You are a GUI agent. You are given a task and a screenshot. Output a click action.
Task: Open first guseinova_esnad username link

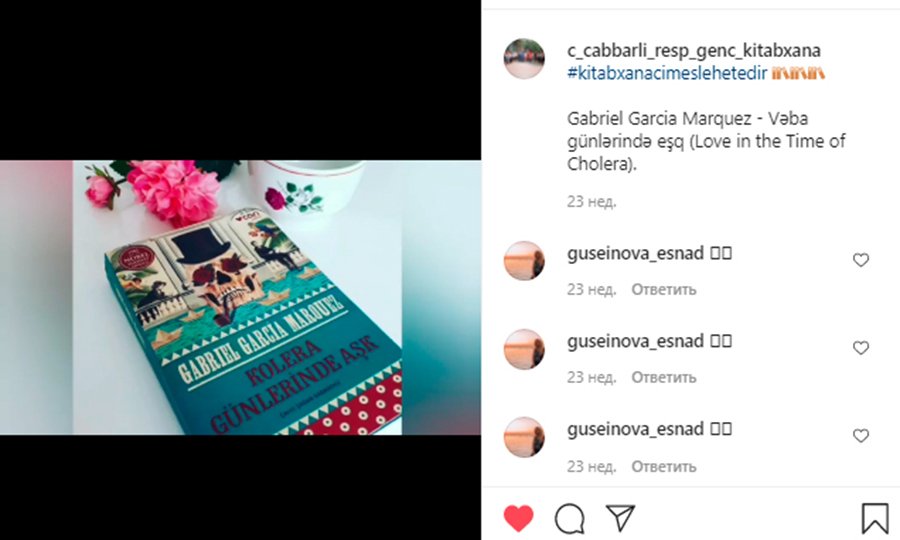coord(635,253)
